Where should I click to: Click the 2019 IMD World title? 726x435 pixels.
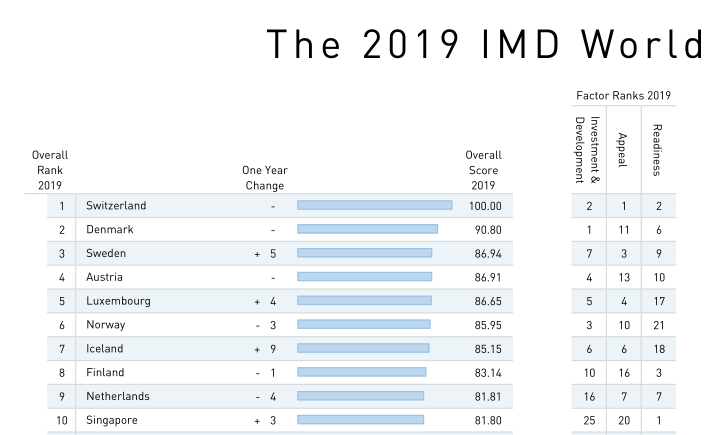484,45
